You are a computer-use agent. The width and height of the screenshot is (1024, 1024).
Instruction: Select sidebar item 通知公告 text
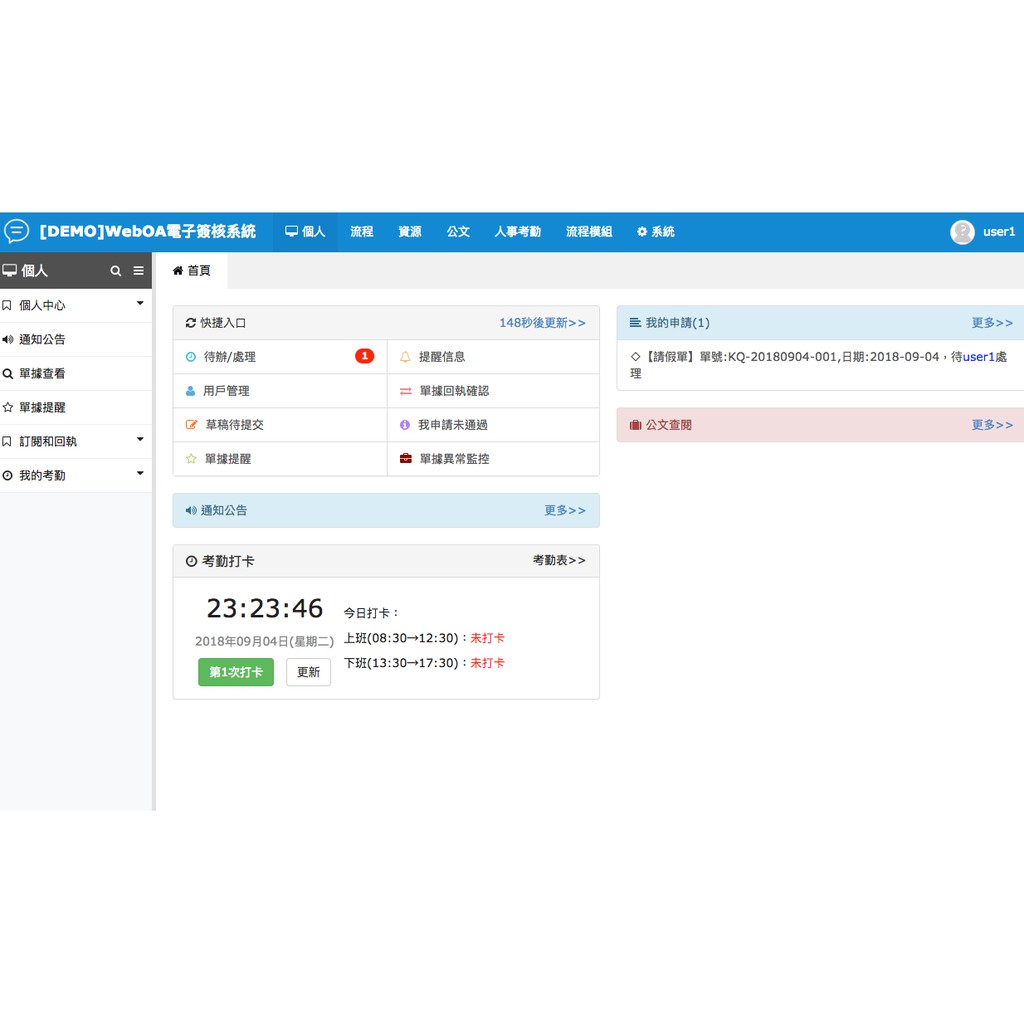(42, 339)
